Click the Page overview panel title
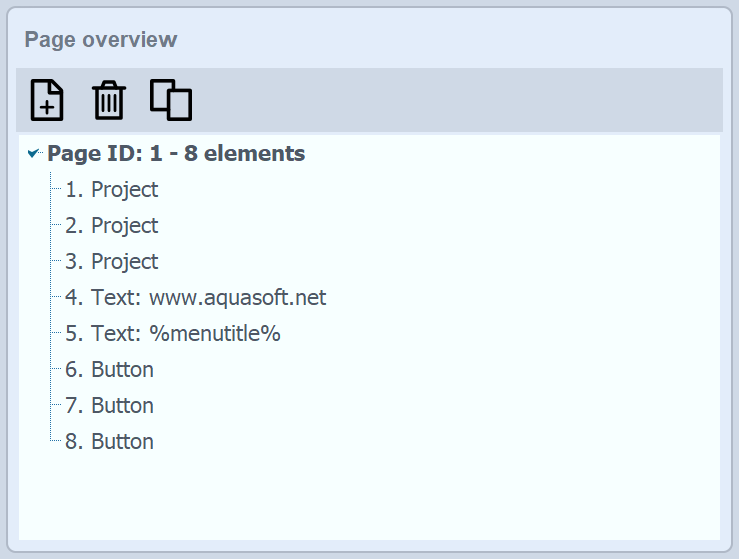 point(101,40)
